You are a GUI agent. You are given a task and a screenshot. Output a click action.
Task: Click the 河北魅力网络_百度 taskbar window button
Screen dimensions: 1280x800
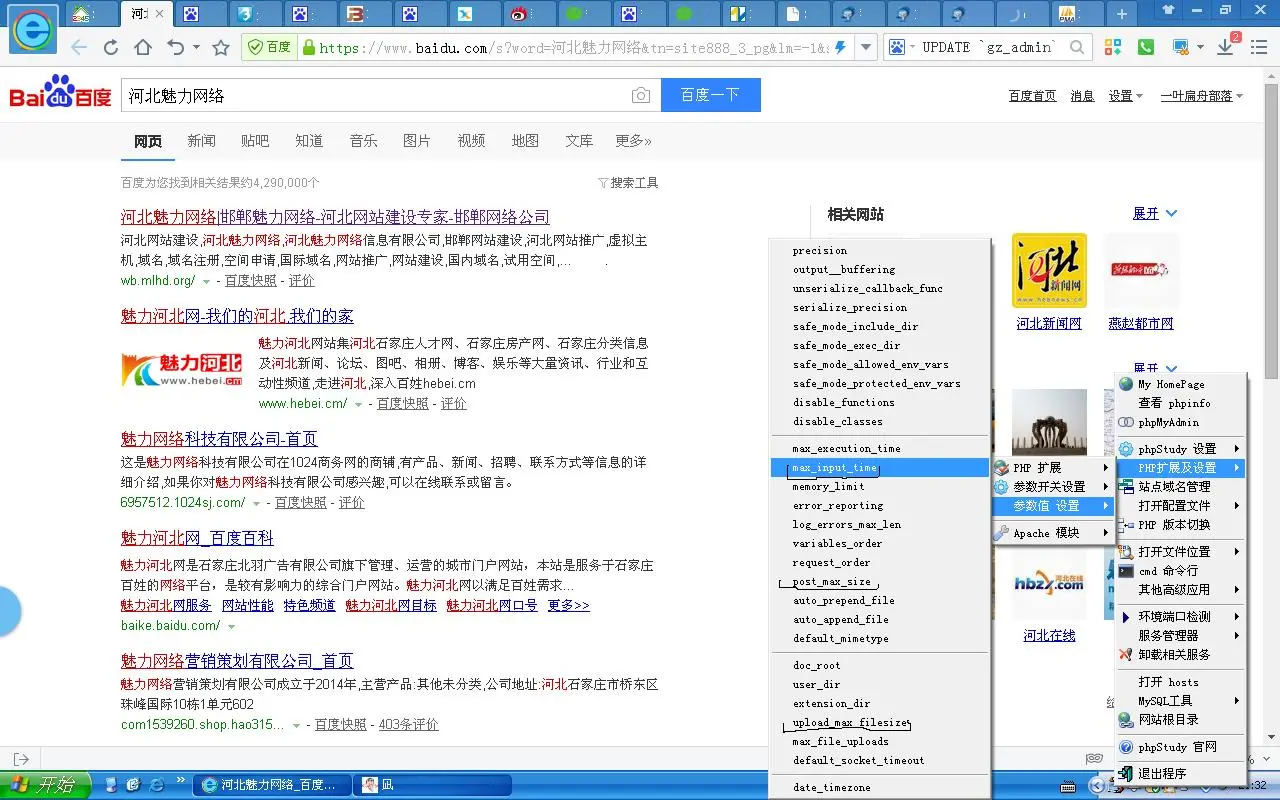[274, 785]
